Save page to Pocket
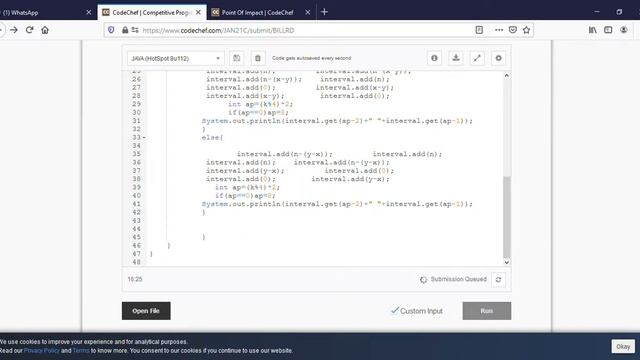The width and height of the screenshot is (640, 360). [513, 30]
